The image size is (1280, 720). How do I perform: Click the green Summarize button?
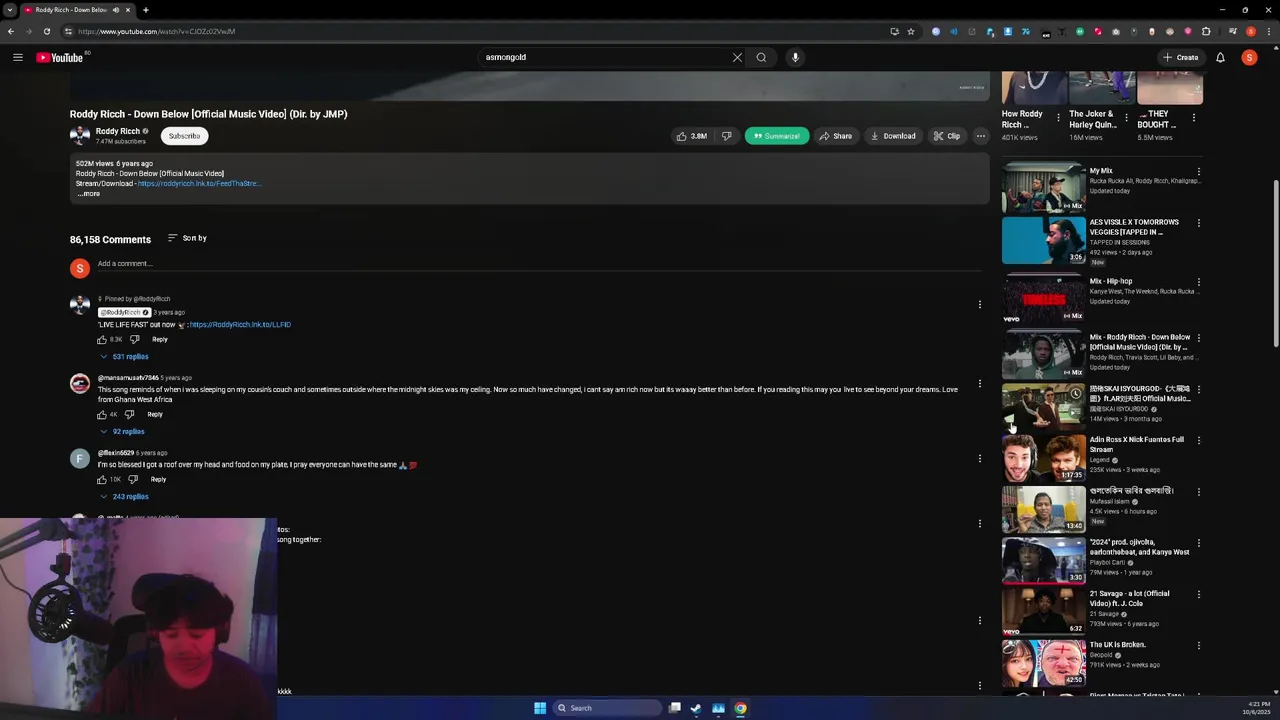coord(777,136)
